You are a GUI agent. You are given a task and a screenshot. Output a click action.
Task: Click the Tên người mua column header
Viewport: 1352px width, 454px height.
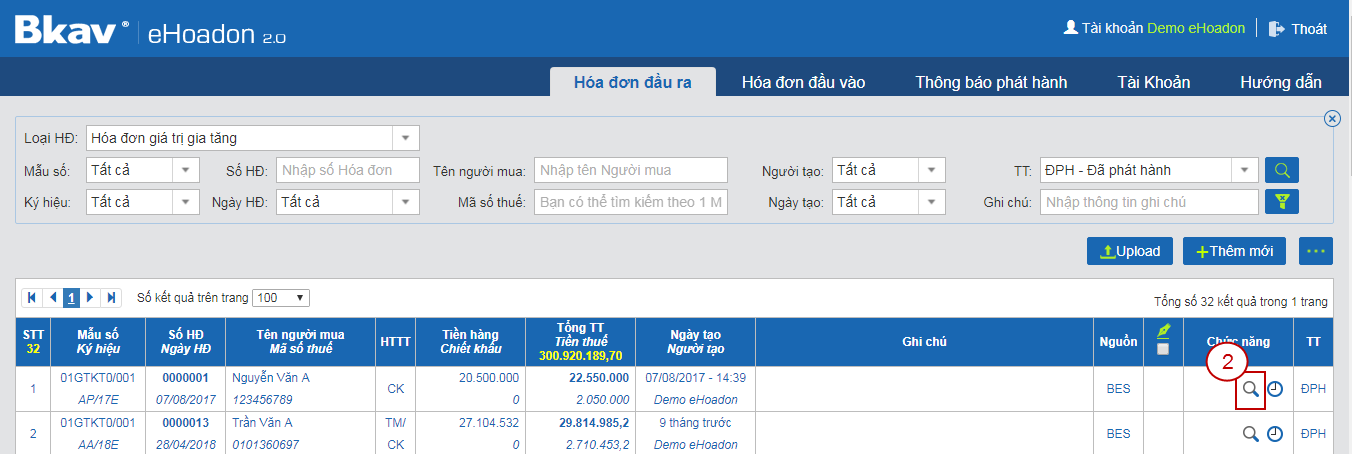point(300,342)
